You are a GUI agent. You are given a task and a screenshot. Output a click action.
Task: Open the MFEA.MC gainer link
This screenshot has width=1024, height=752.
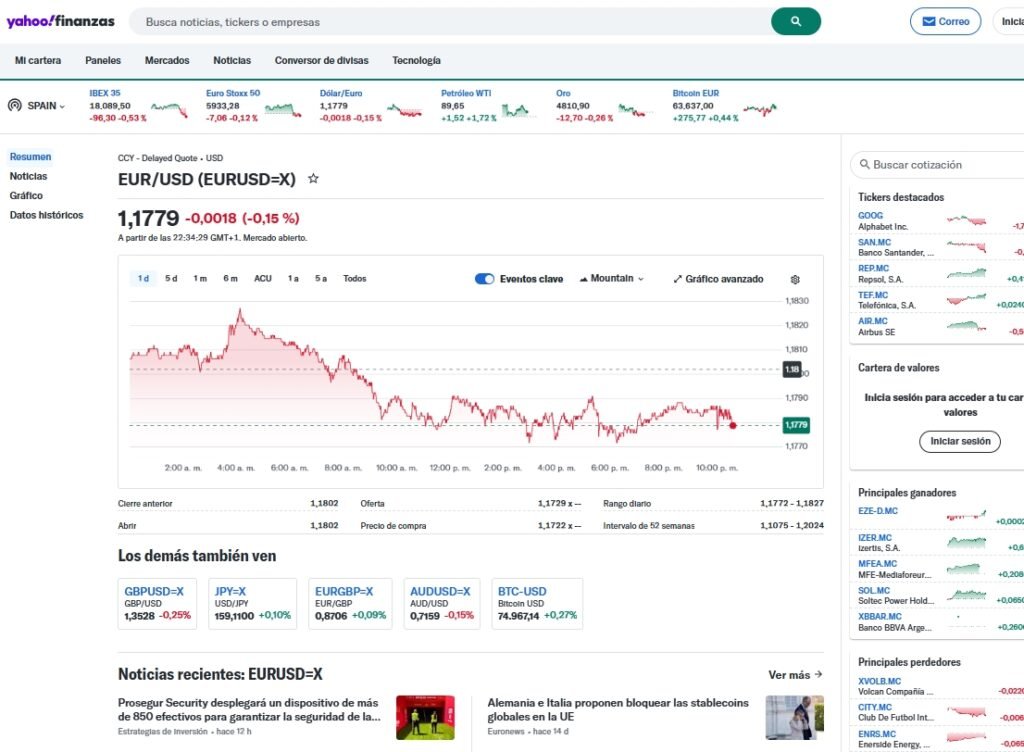[x=877, y=563]
